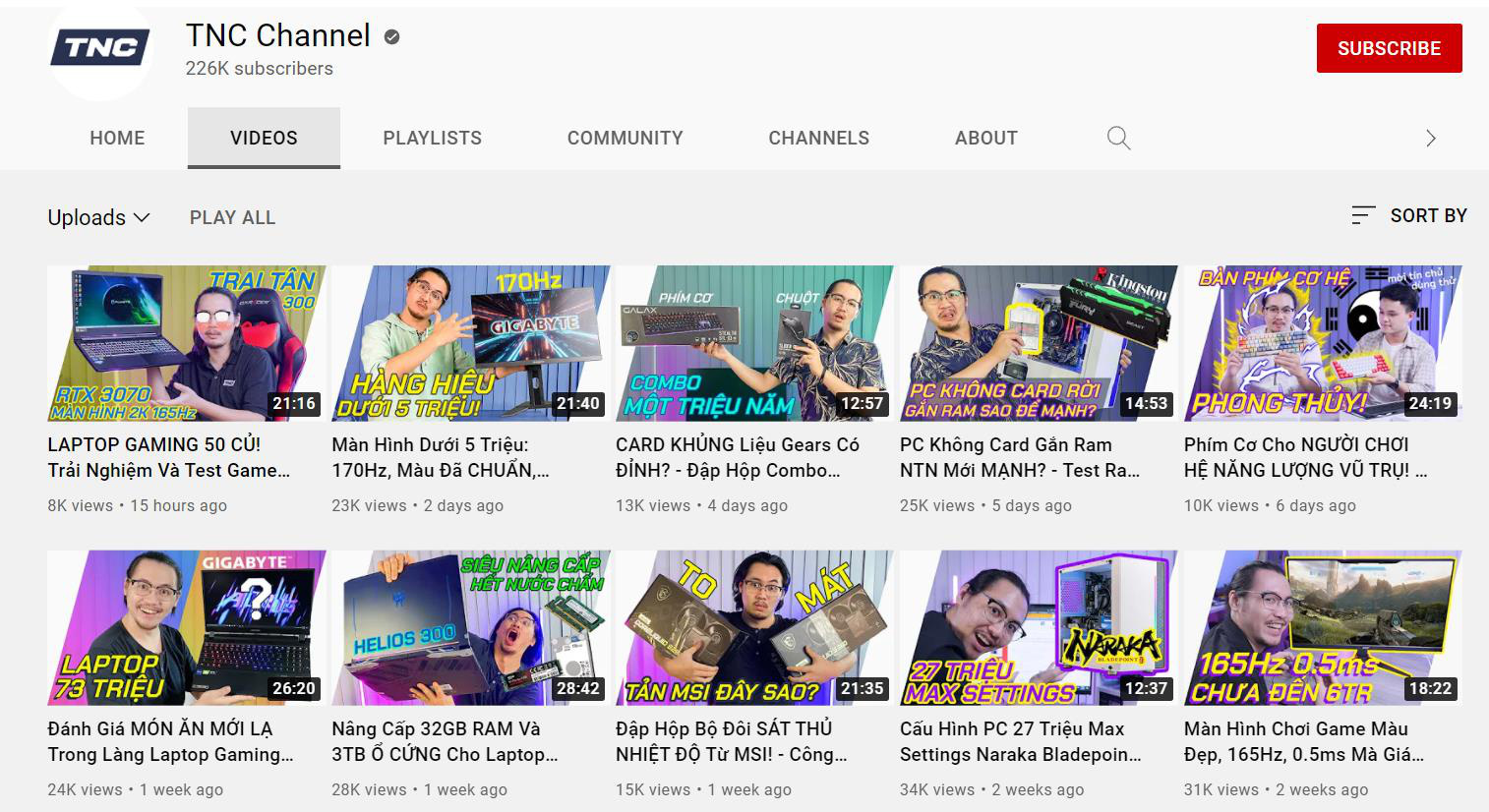The image size is (1489, 812).
Task: Click title Nâng Cấp 32GB RAM
Action: pos(445,741)
